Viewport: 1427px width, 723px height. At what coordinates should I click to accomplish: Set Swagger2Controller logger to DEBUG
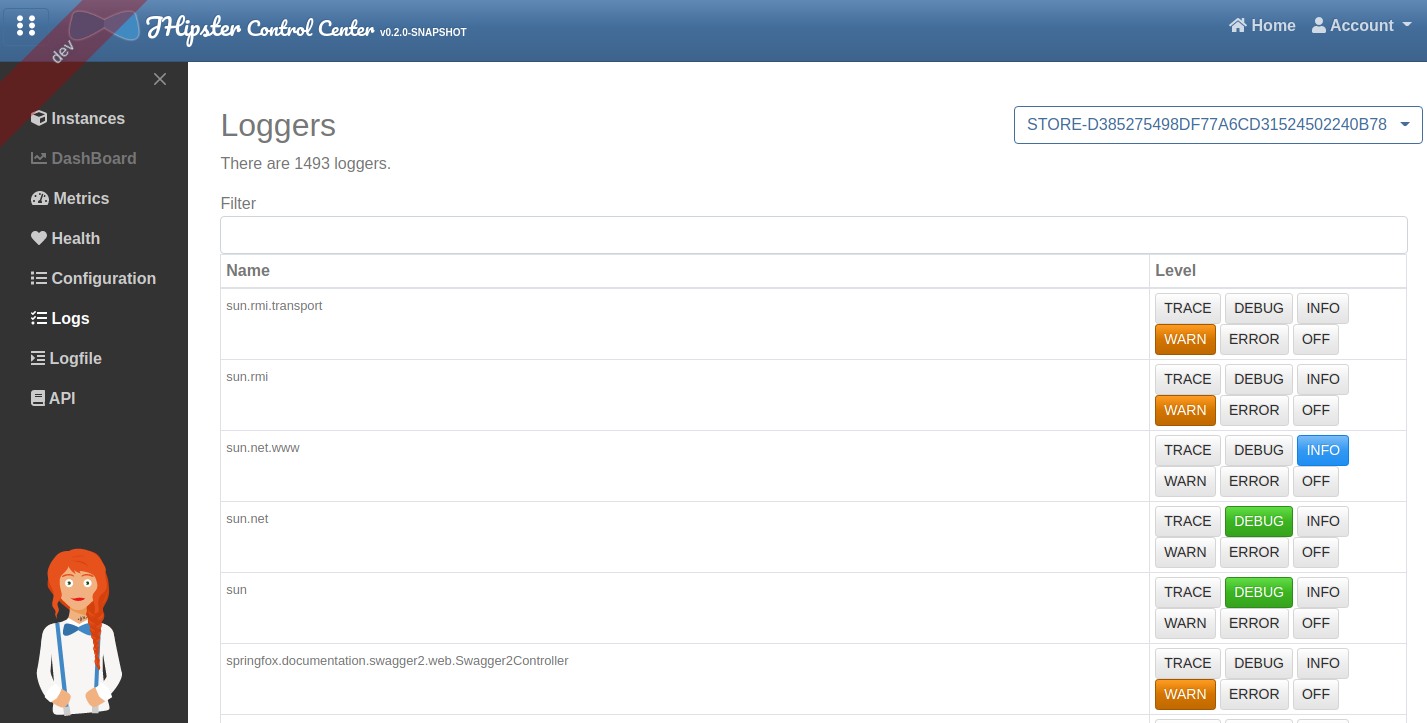1258,663
